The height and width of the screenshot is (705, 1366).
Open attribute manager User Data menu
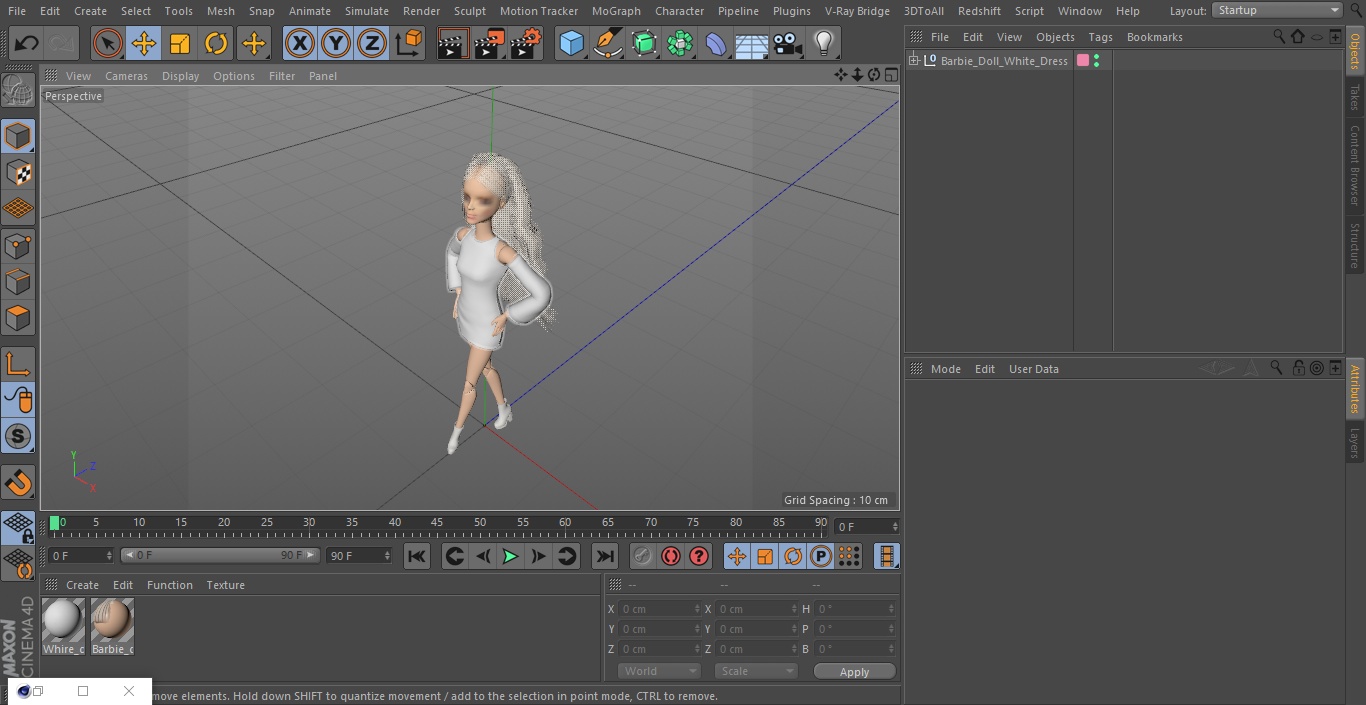(x=1033, y=369)
